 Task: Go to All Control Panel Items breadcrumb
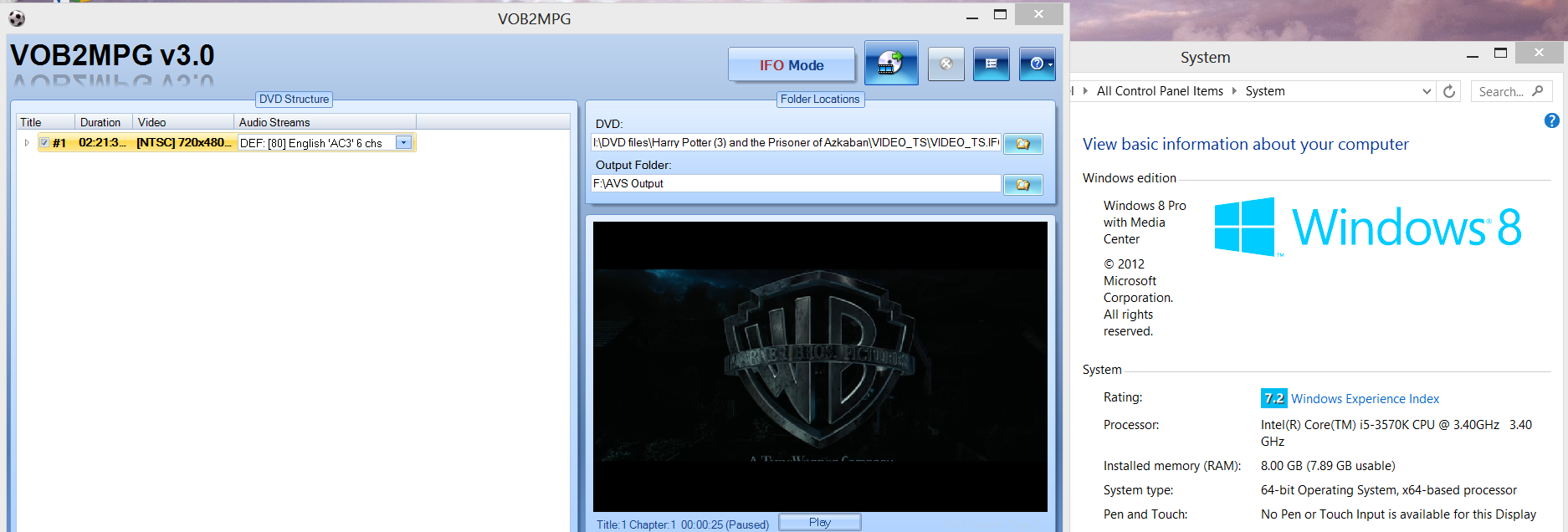pos(1160,91)
